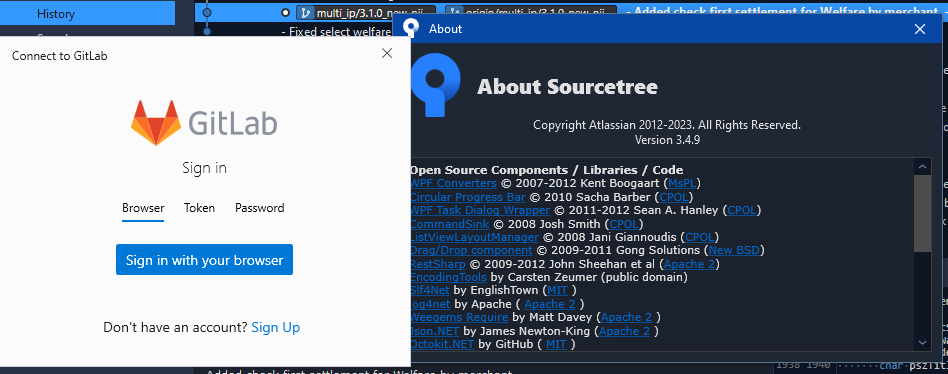Open the Weegems Require link
The height and width of the screenshot is (374, 948).
pyautogui.click(x=459, y=317)
